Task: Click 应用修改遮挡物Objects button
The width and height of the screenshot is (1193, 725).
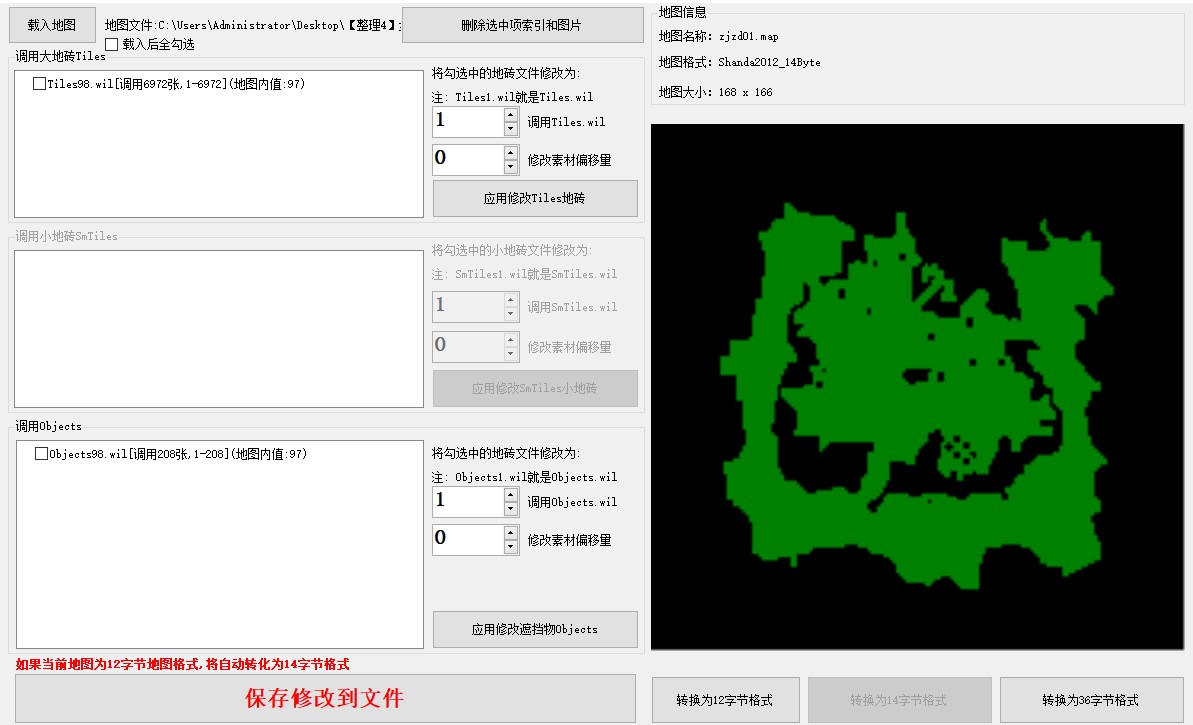Action: (534, 629)
